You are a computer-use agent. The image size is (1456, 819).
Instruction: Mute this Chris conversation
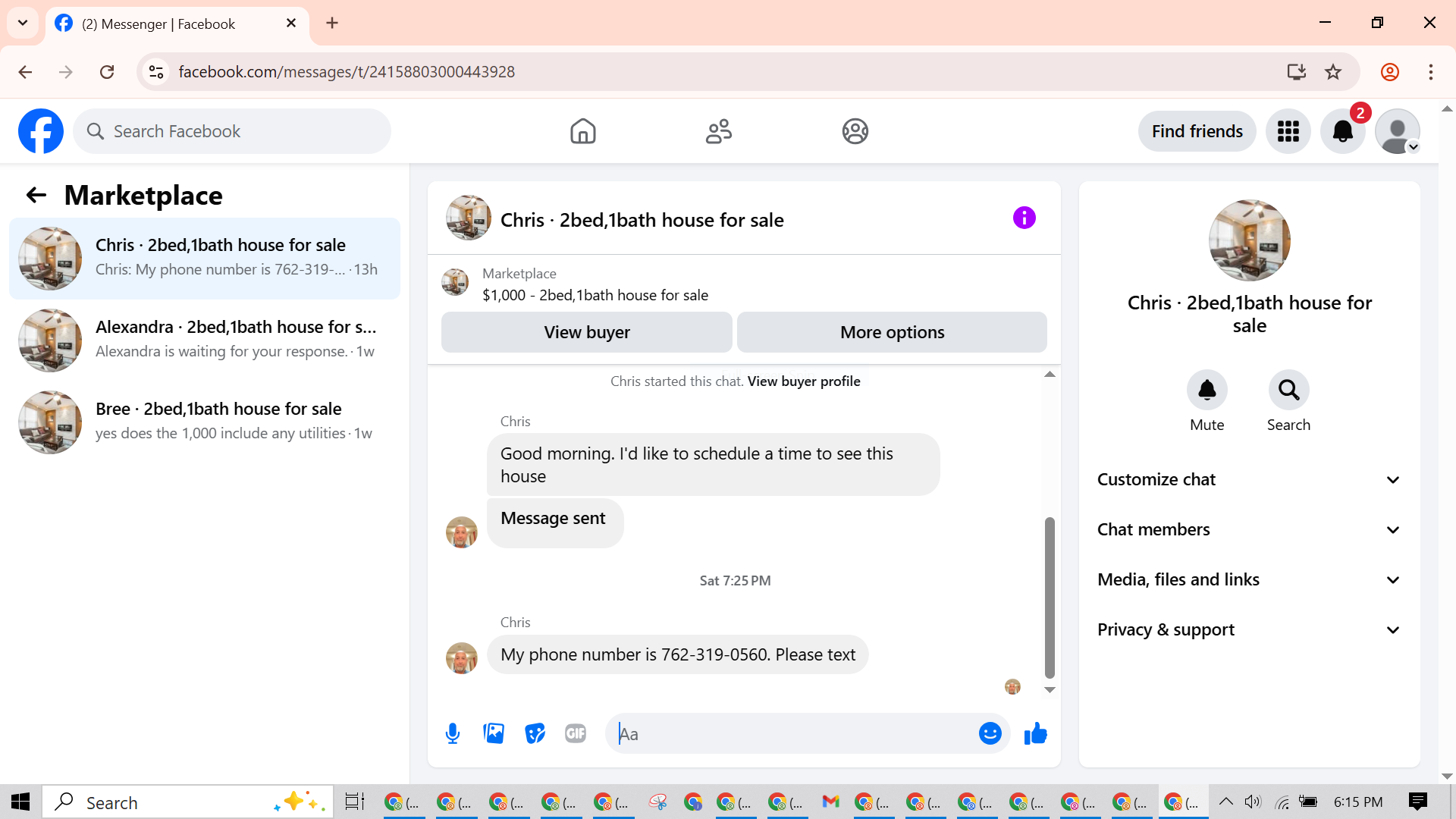(x=1207, y=390)
